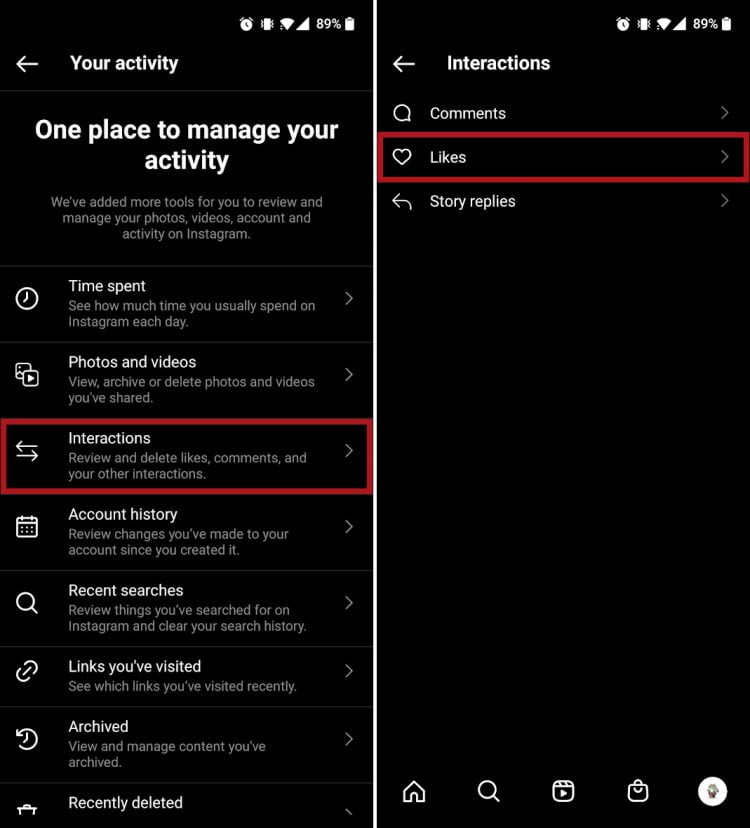Screen dimensions: 750x828
Task: Open the Shop bag icon
Action: pos(638,791)
